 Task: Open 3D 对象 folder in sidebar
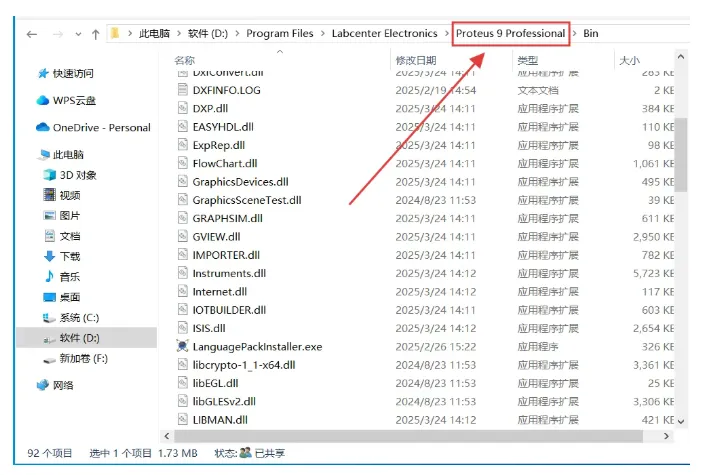78,175
